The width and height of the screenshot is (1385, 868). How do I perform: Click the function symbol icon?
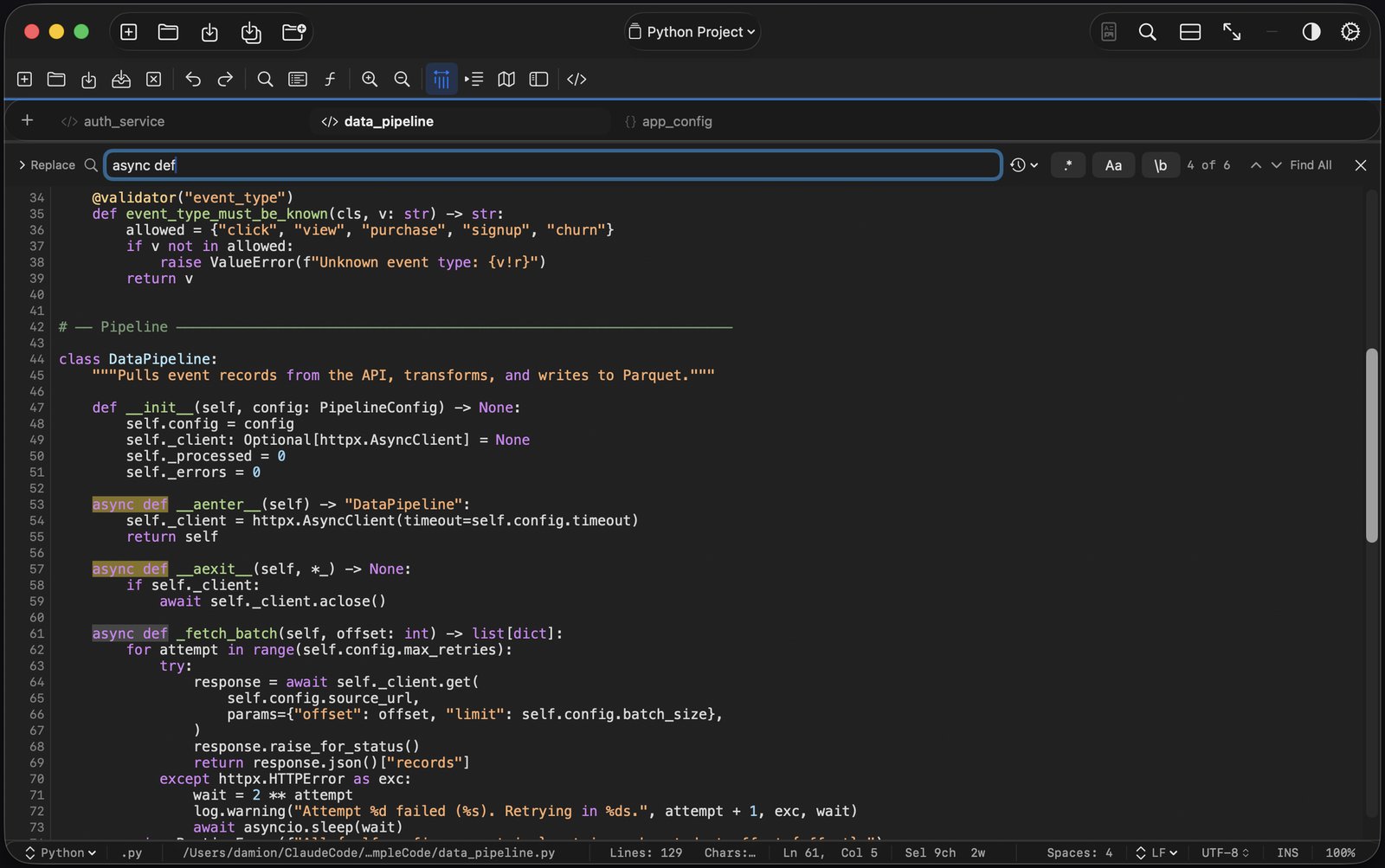[x=330, y=80]
